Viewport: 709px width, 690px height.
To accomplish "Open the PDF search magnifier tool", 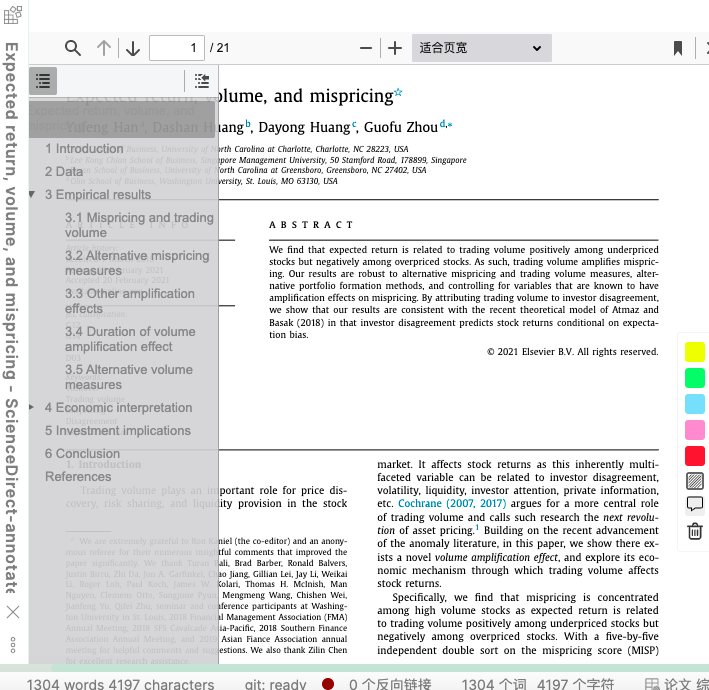I will pyautogui.click(x=73, y=48).
